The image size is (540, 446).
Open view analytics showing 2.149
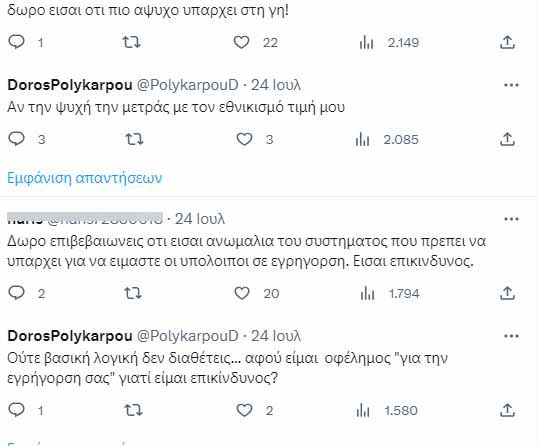[389, 43]
